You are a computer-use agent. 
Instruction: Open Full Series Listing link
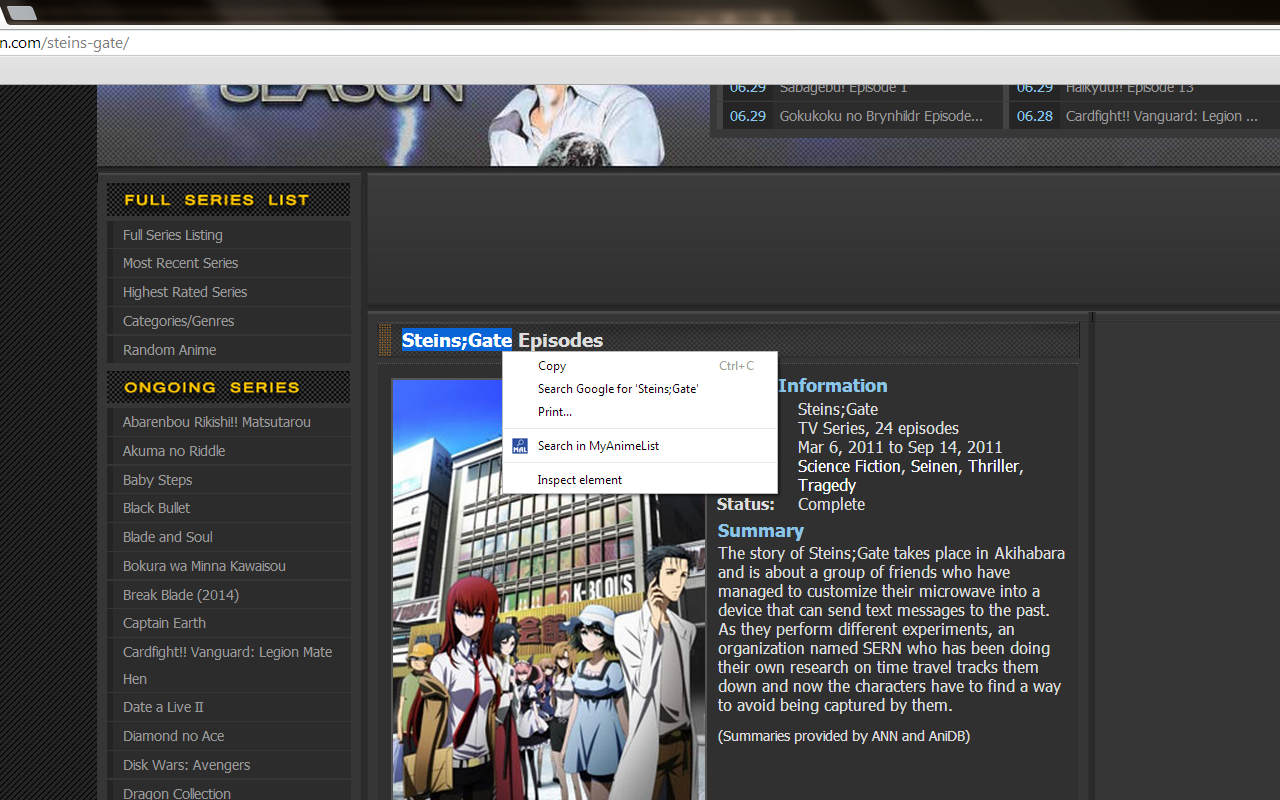(x=173, y=235)
